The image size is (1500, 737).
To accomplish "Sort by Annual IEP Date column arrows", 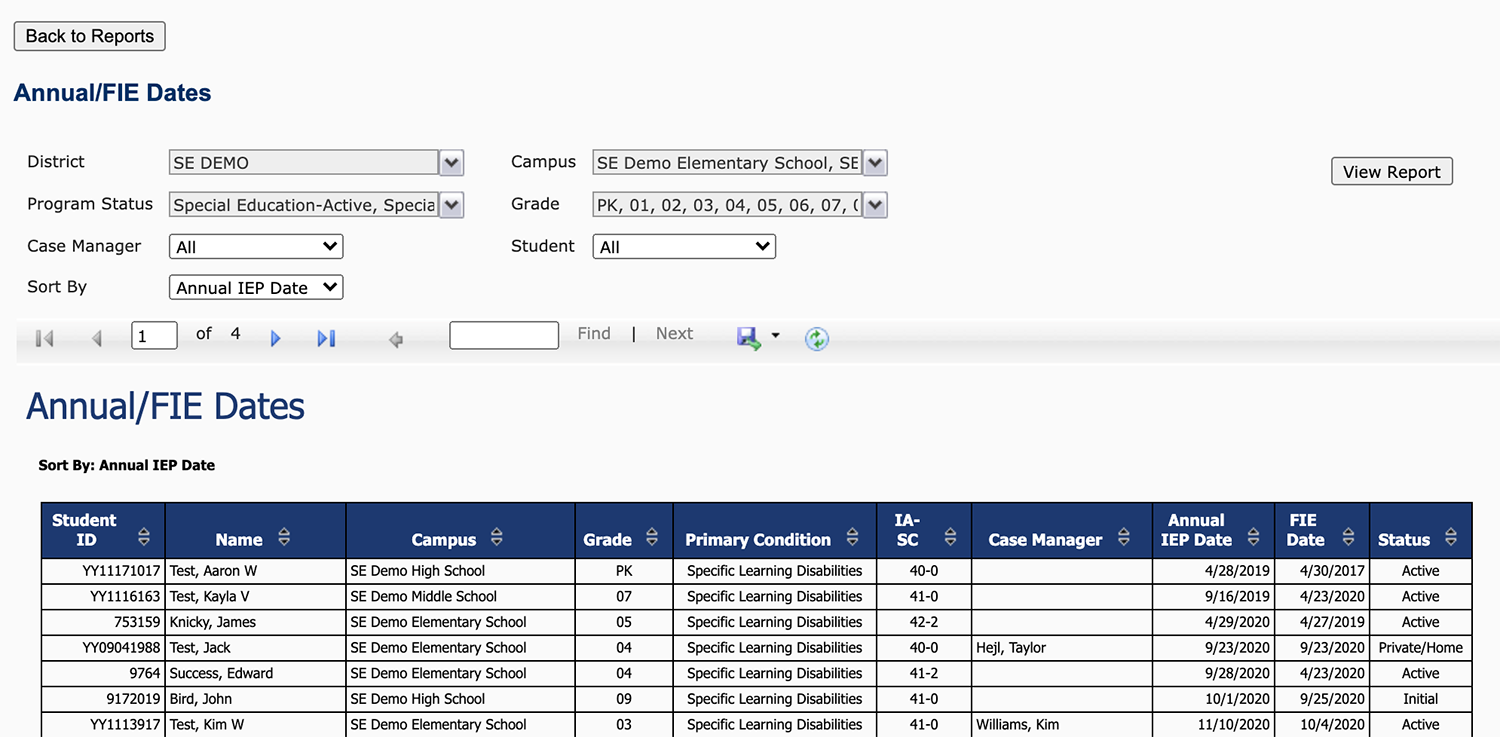I will tap(1253, 537).
